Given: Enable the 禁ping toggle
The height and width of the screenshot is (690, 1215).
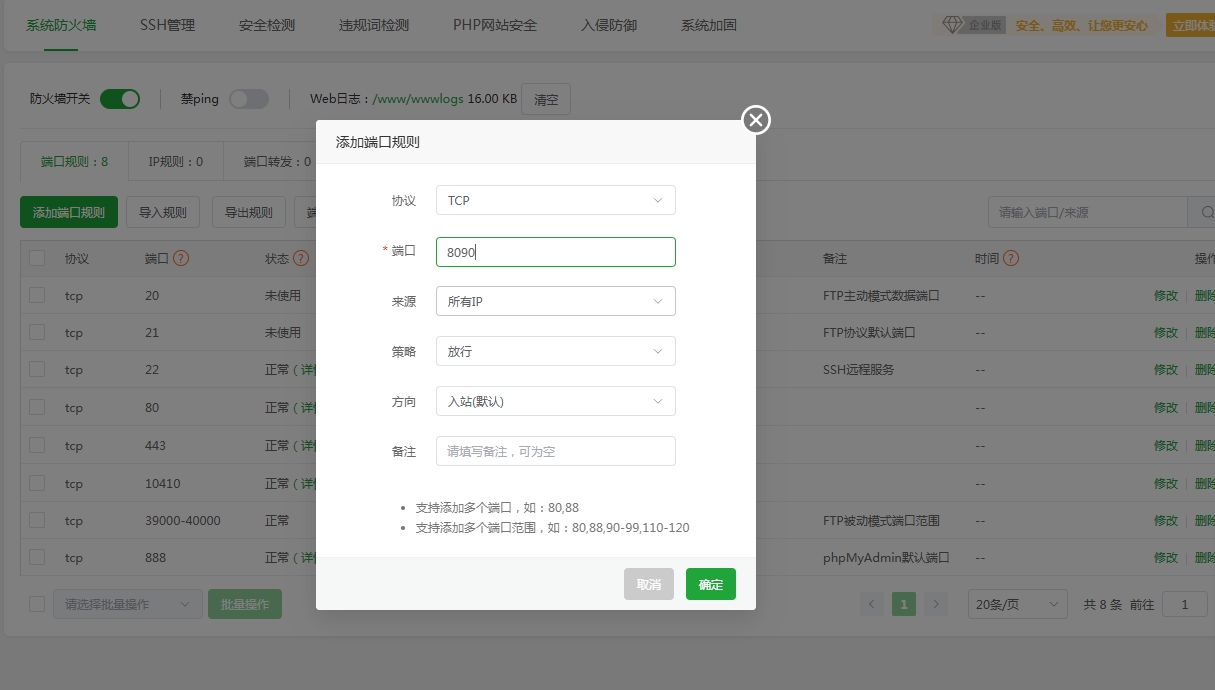Looking at the screenshot, I should point(249,99).
